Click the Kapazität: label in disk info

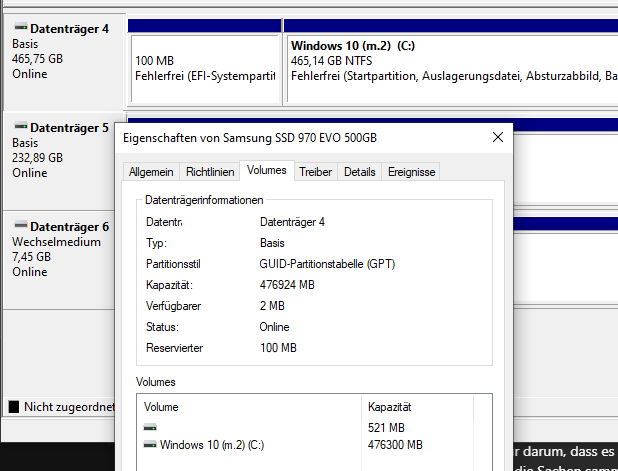tap(169, 285)
